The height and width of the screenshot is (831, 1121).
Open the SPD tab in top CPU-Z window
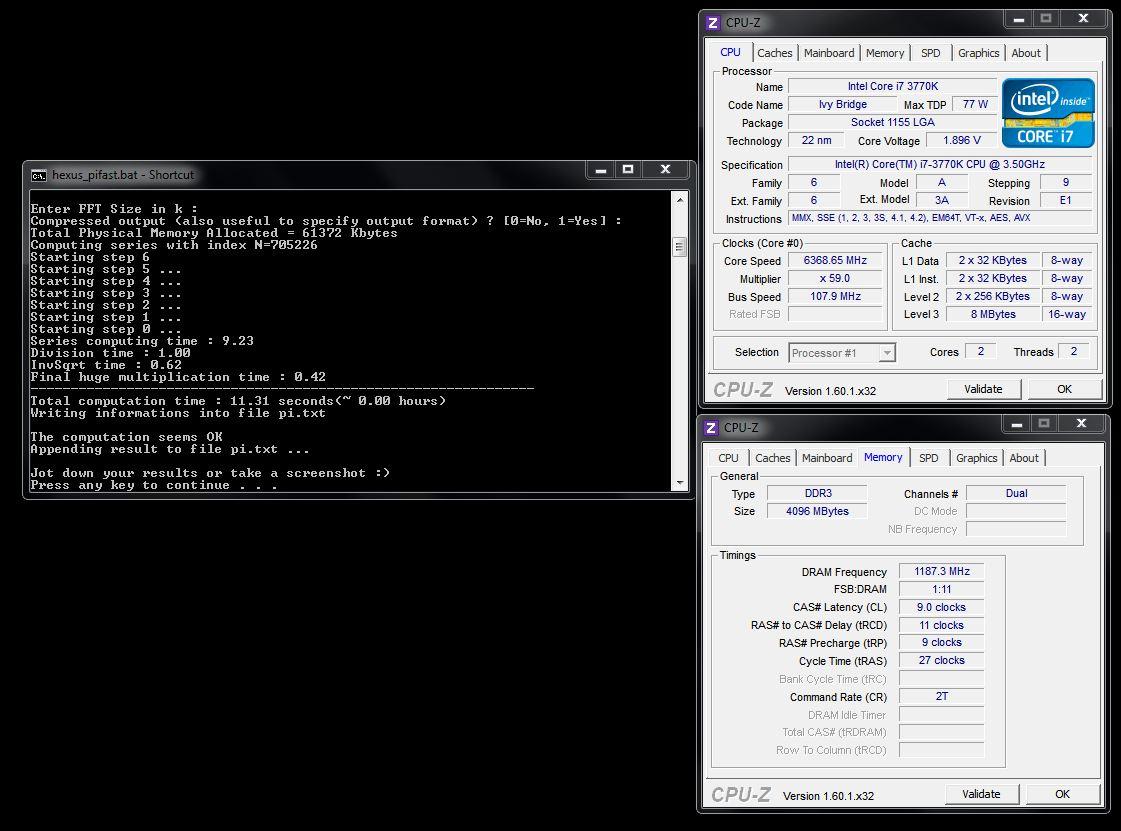[930, 53]
